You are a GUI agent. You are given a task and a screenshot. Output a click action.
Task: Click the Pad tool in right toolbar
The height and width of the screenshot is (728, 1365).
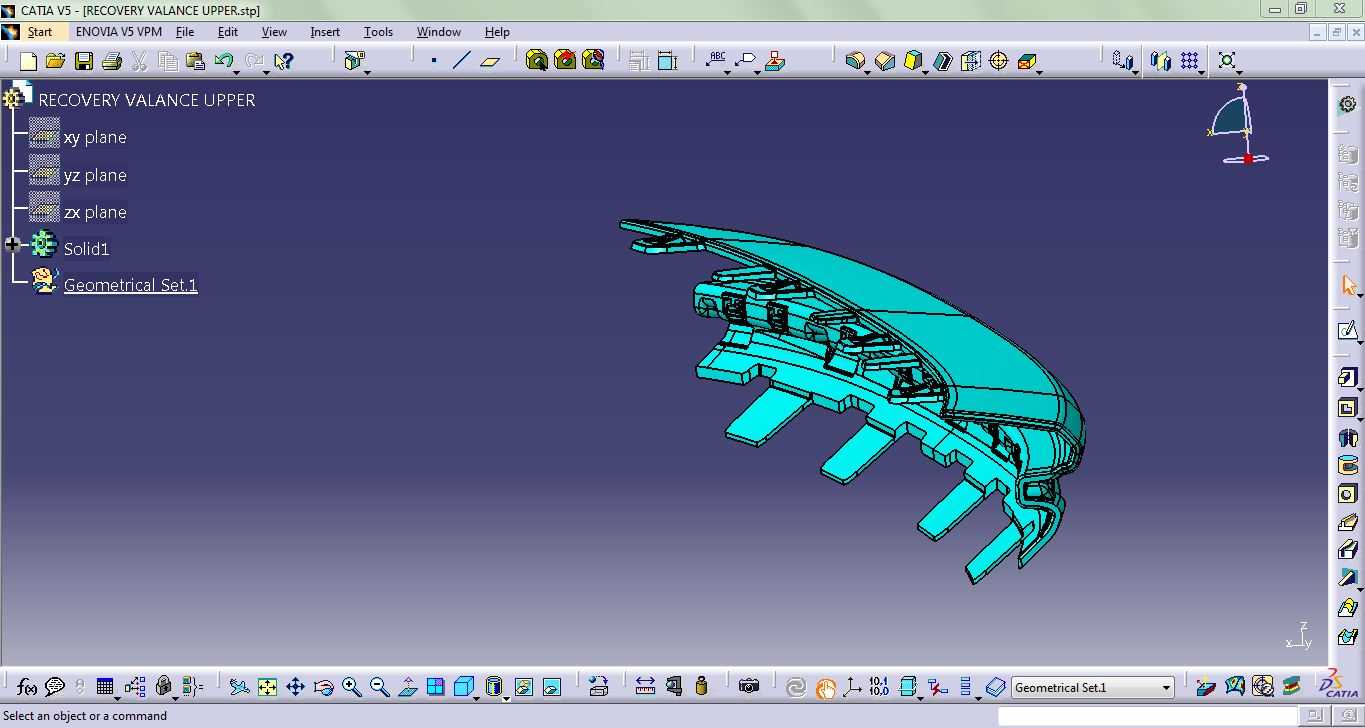(1348, 378)
